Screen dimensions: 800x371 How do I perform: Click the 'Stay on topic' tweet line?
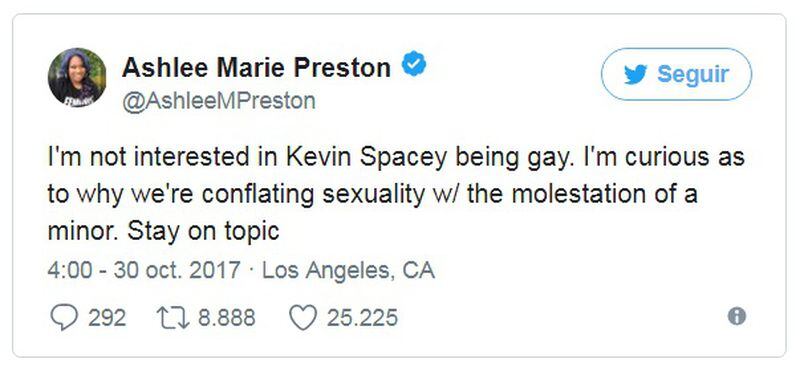click(x=203, y=231)
